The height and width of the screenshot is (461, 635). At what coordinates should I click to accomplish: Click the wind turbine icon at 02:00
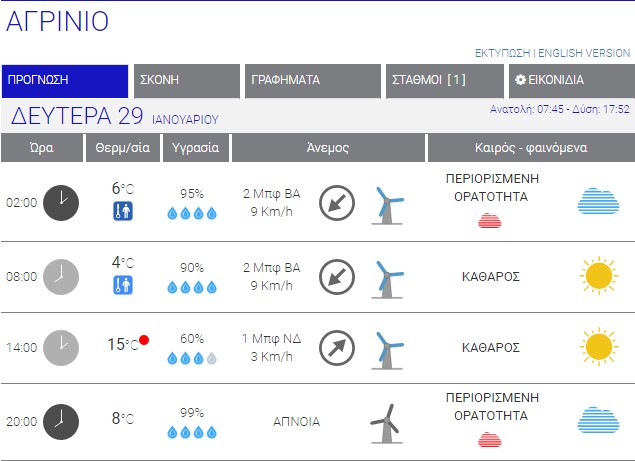coord(388,203)
